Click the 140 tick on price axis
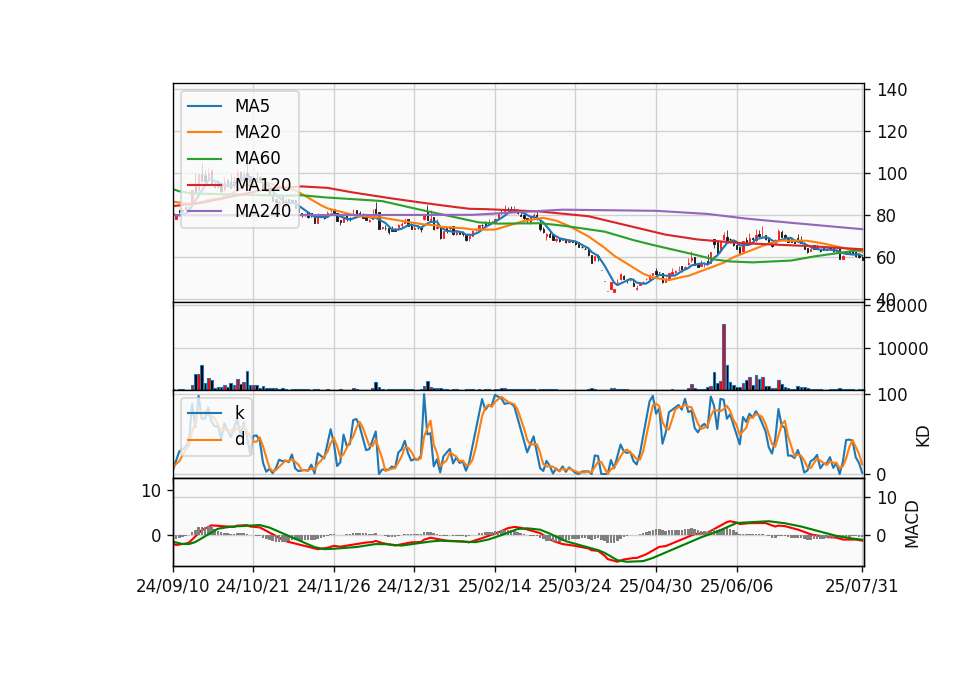The height and width of the screenshot is (690, 960). click(x=892, y=90)
